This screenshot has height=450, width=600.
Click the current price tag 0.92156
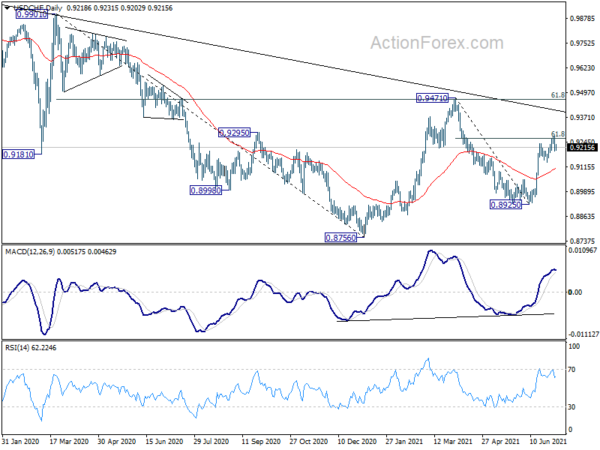582,147
